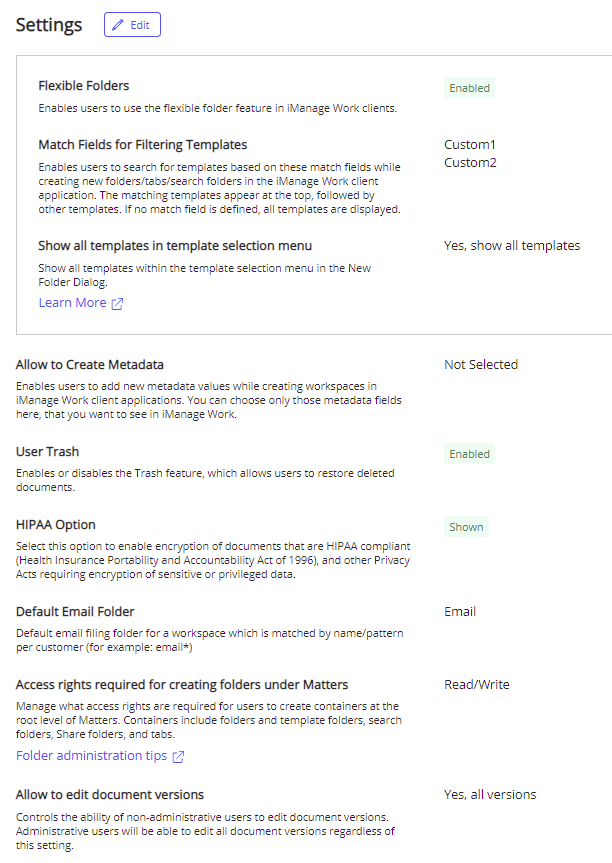Click the Not Selected metadata value

[x=481, y=365]
